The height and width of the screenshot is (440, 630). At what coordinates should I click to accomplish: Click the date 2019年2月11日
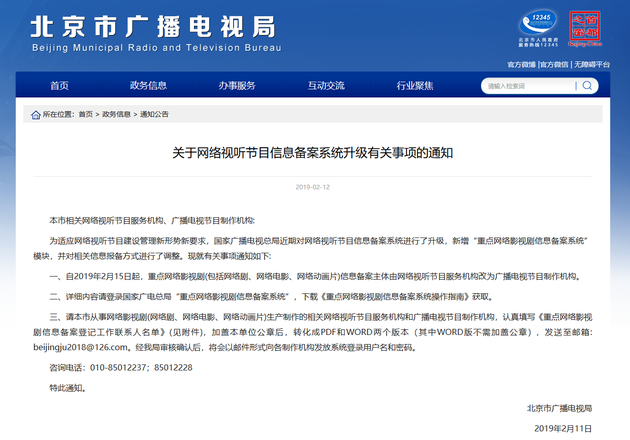563,429
